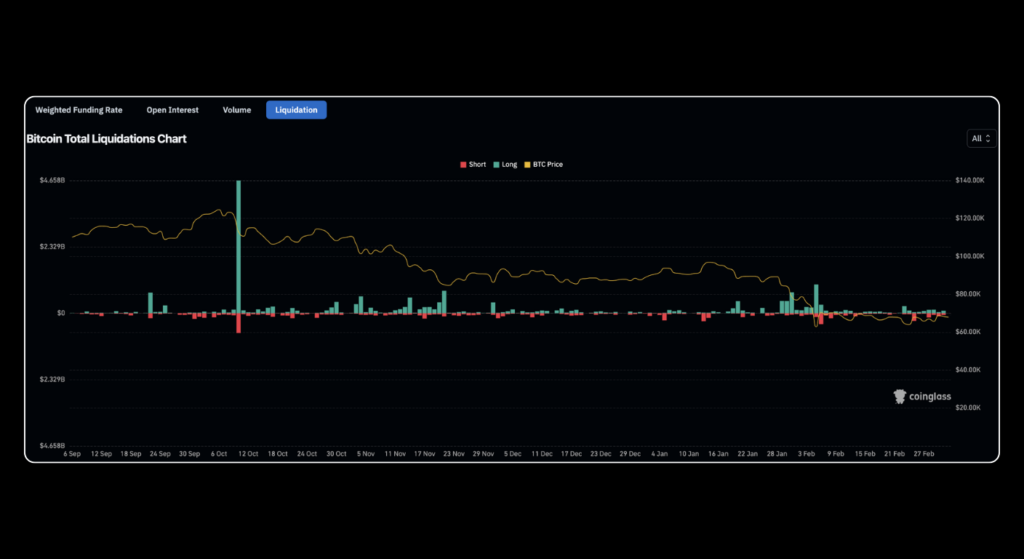Click the green Long legend swatch

(496, 165)
